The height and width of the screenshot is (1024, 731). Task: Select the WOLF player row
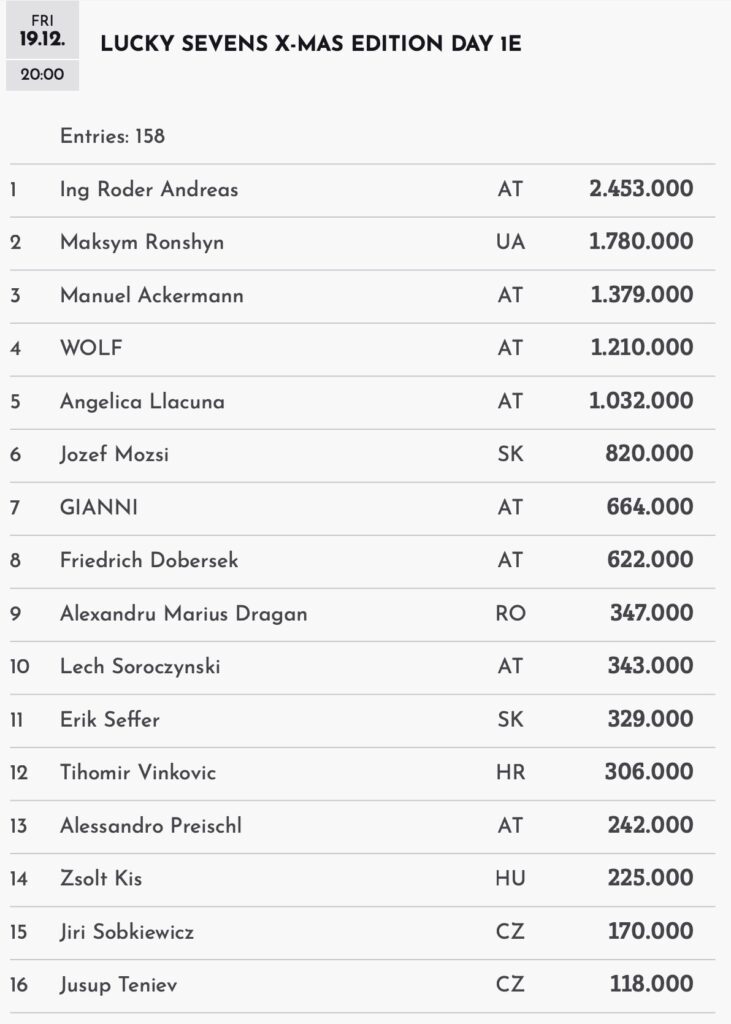click(91, 348)
